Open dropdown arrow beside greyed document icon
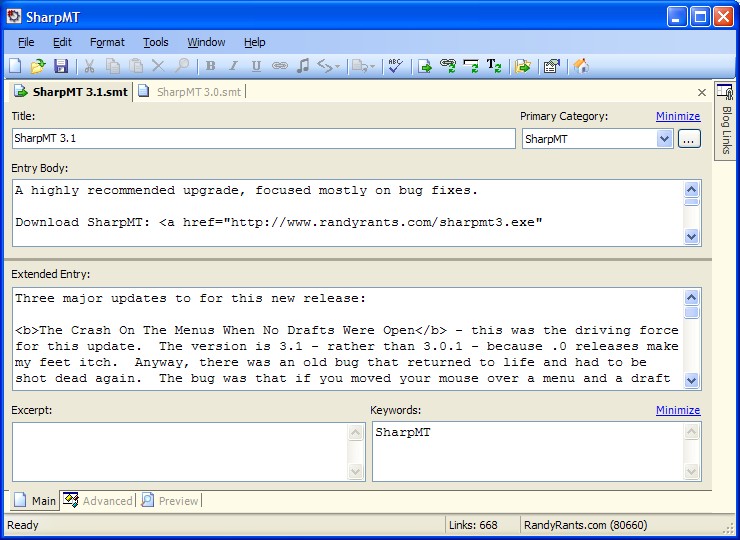The height and width of the screenshot is (540, 740). pos(373,67)
